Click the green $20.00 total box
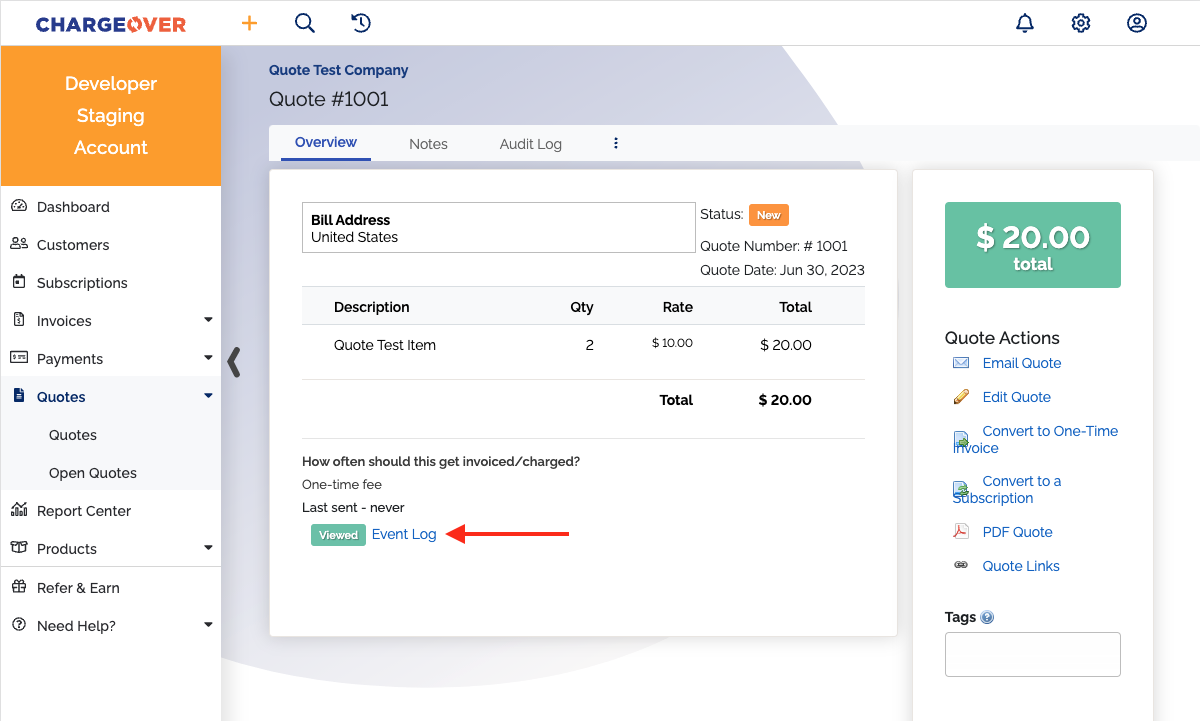Screen dimensions: 1200x721 coord(1033,245)
